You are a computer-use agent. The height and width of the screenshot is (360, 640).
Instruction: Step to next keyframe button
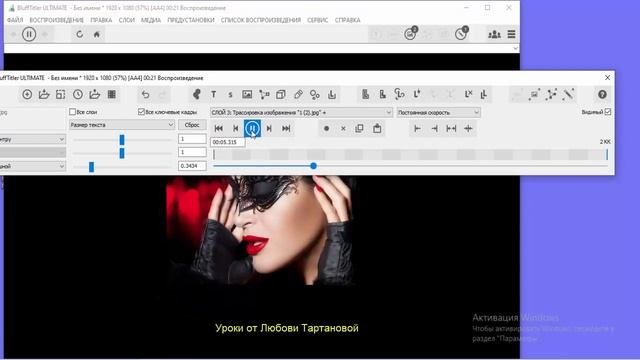269,129
